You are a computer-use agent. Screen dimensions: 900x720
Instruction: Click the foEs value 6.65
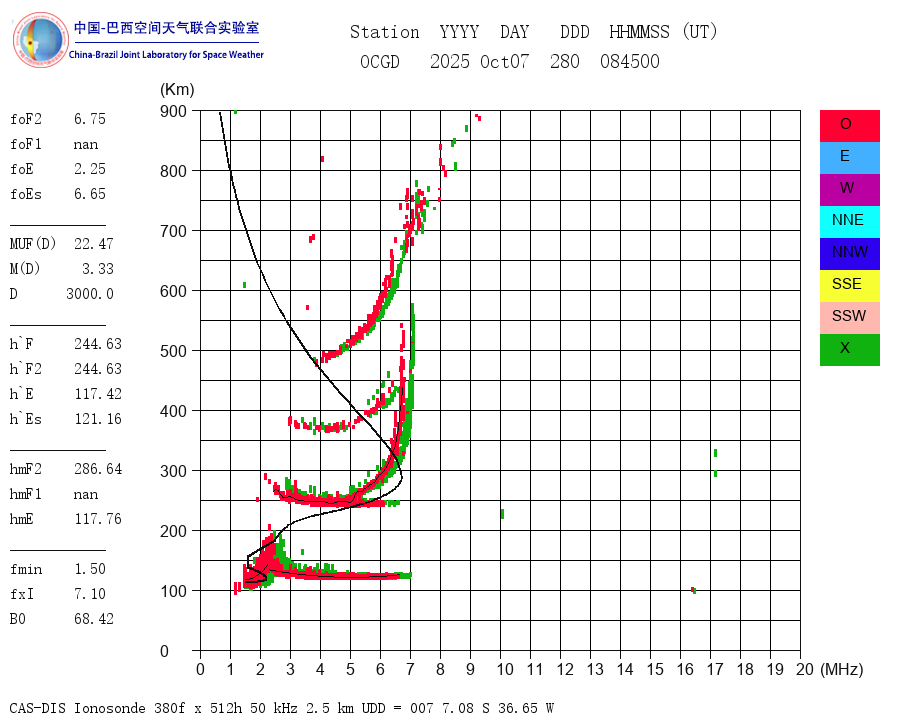[90, 194]
